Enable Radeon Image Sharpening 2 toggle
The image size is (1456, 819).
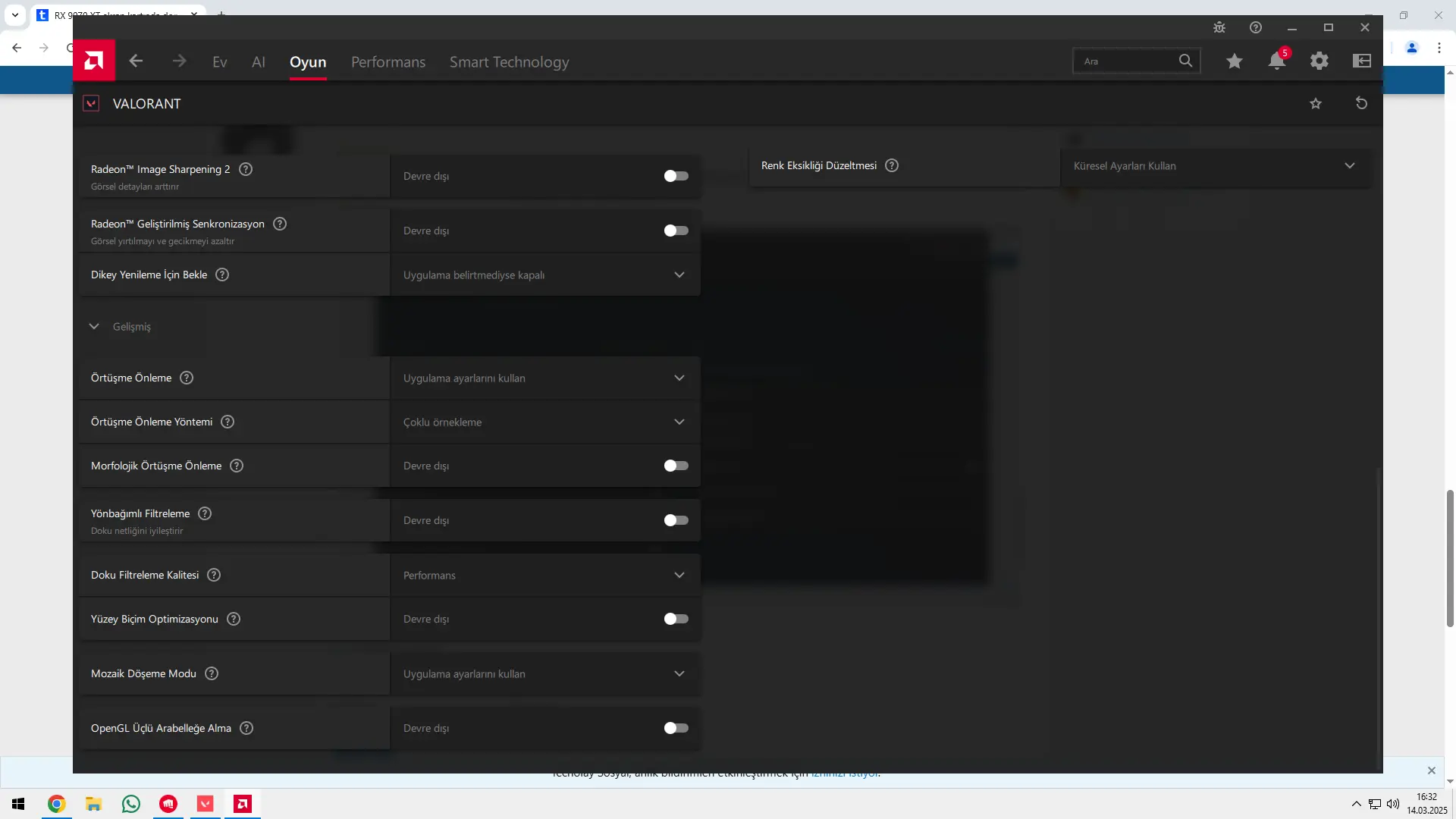(676, 176)
